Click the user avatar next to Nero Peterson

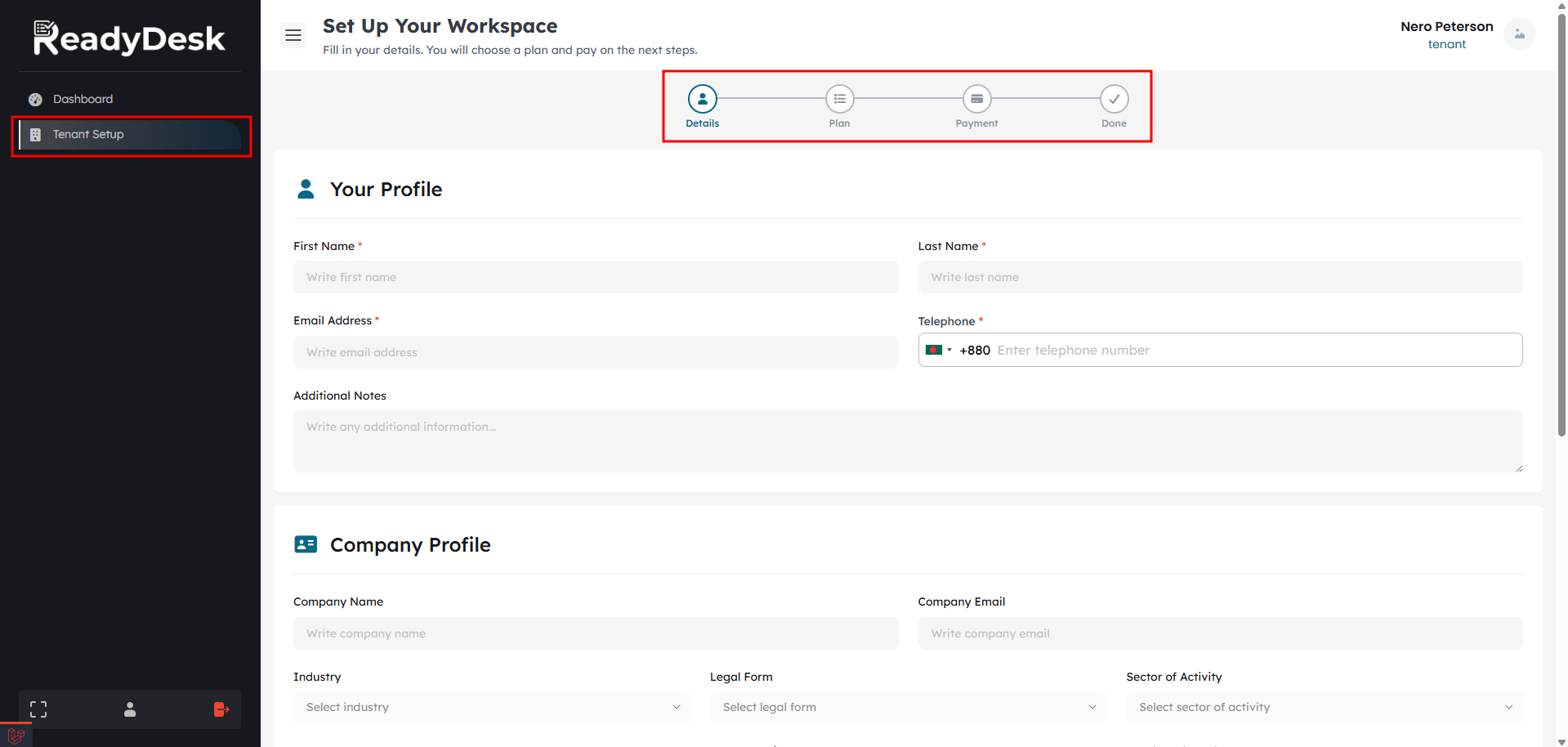click(x=1519, y=34)
